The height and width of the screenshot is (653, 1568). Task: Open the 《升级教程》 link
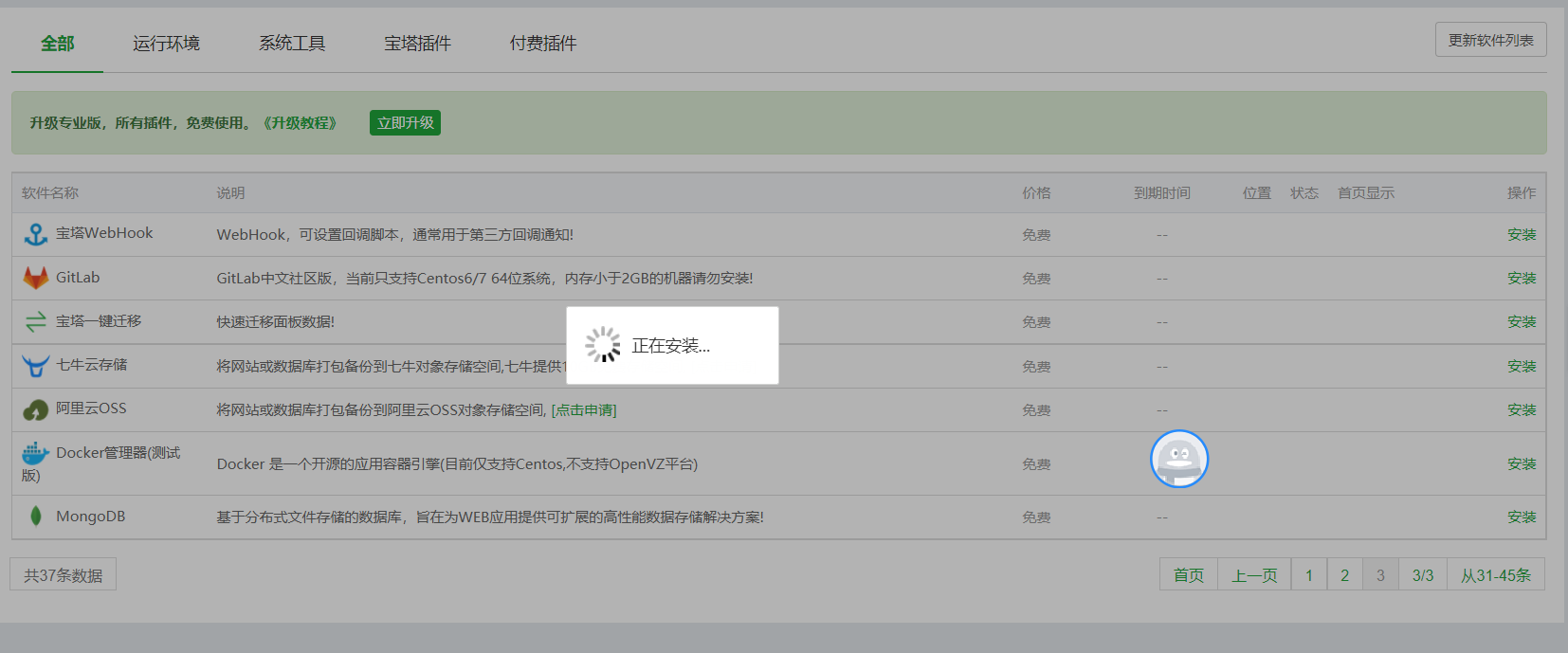300,123
